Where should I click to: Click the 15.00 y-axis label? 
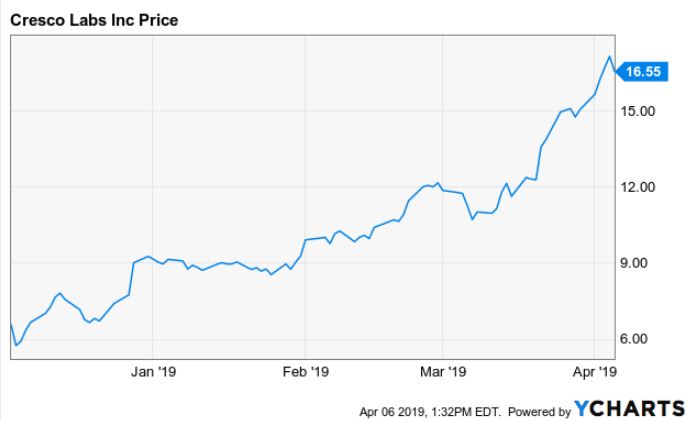click(638, 111)
